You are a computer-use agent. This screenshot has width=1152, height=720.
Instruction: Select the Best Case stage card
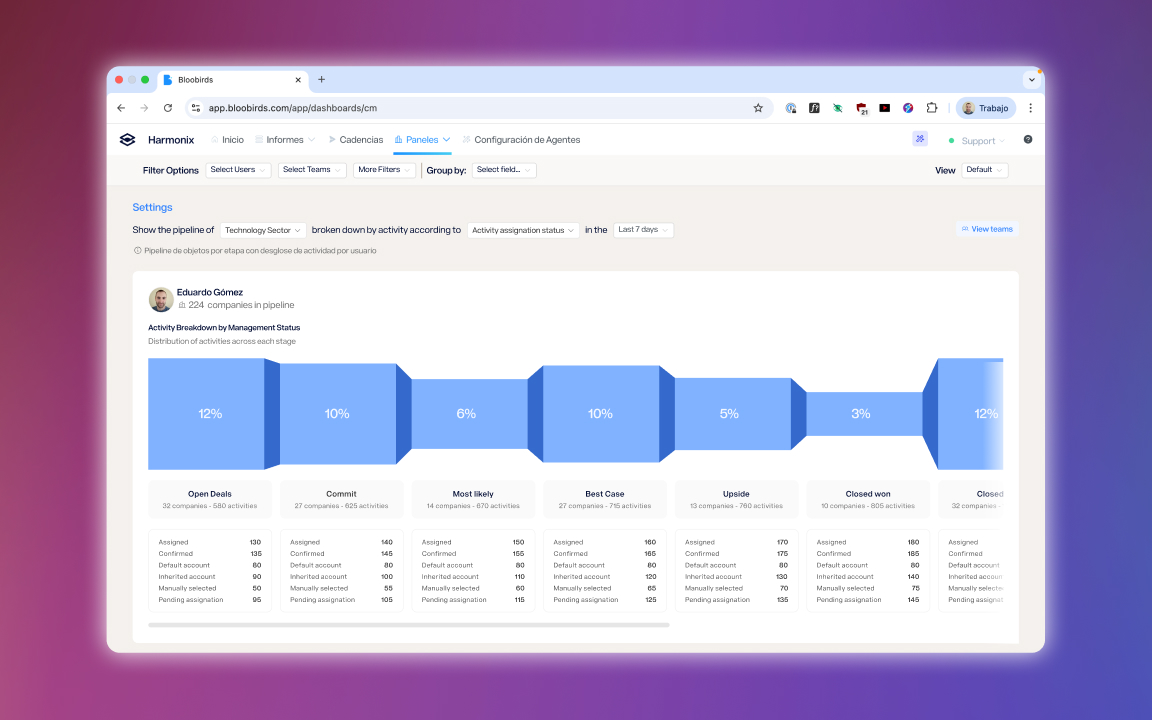point(605,500)
